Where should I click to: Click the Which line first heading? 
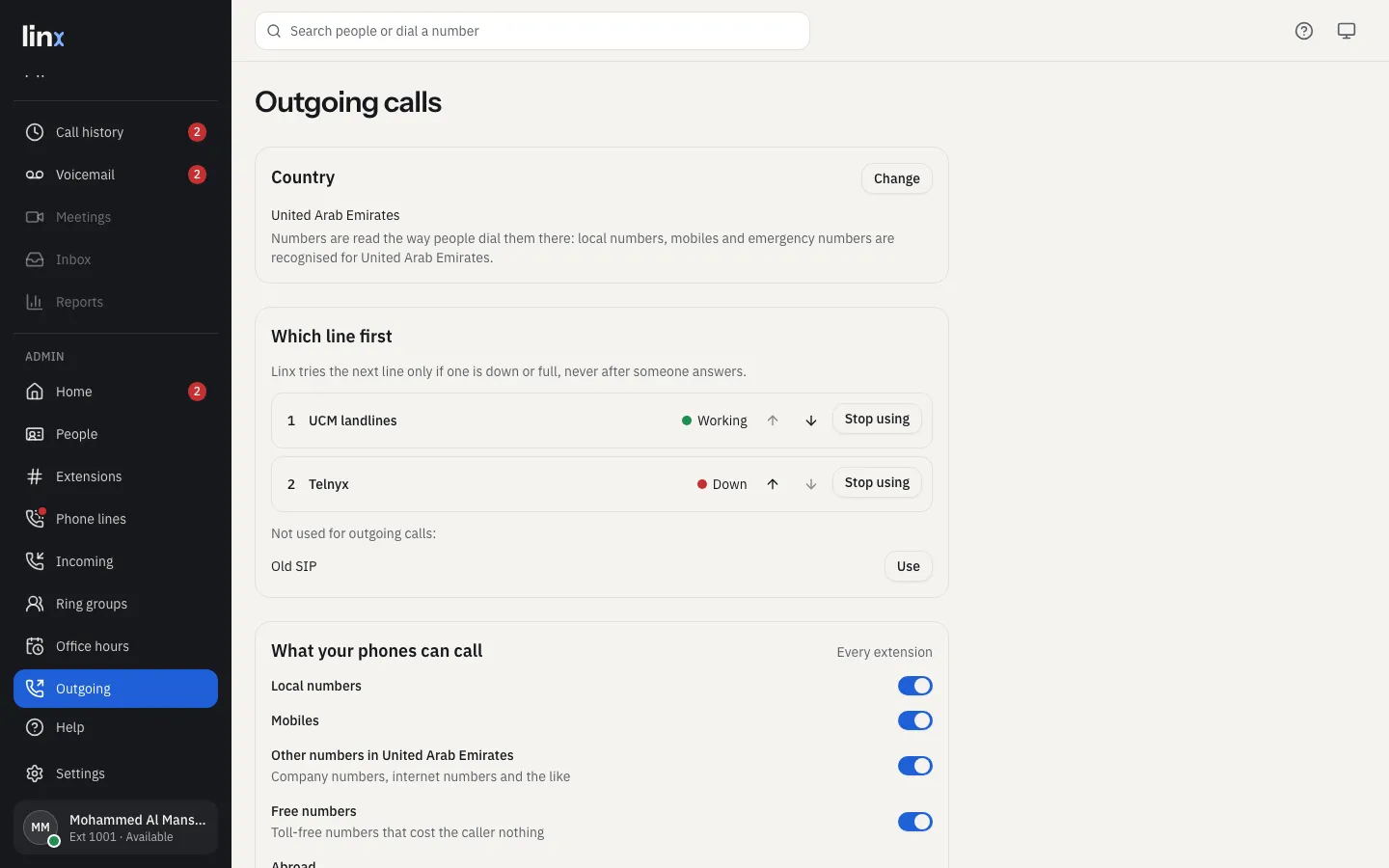(x=332, y=337)
